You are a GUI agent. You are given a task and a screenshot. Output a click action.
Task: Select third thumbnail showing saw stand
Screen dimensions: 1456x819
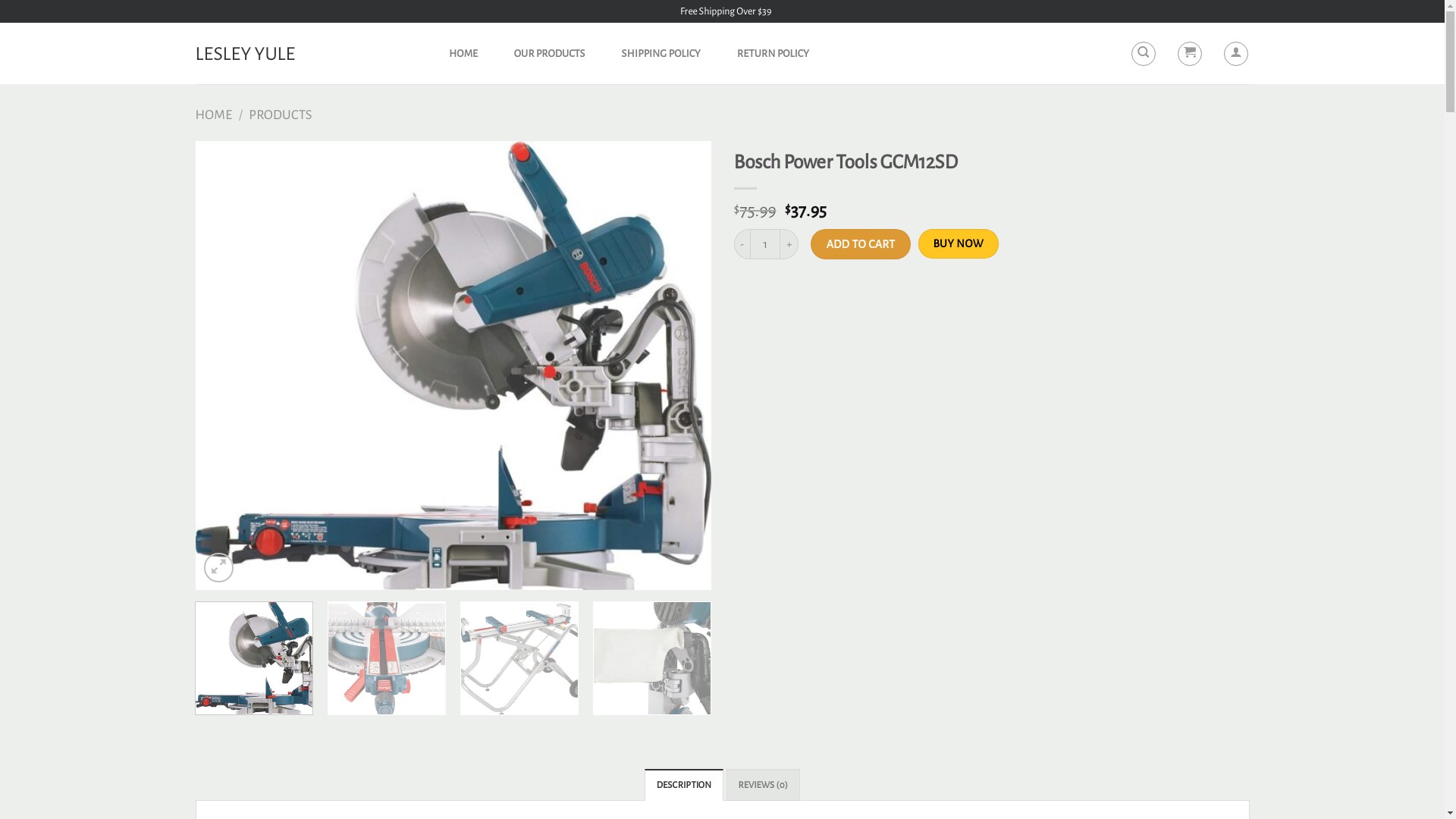519,658
